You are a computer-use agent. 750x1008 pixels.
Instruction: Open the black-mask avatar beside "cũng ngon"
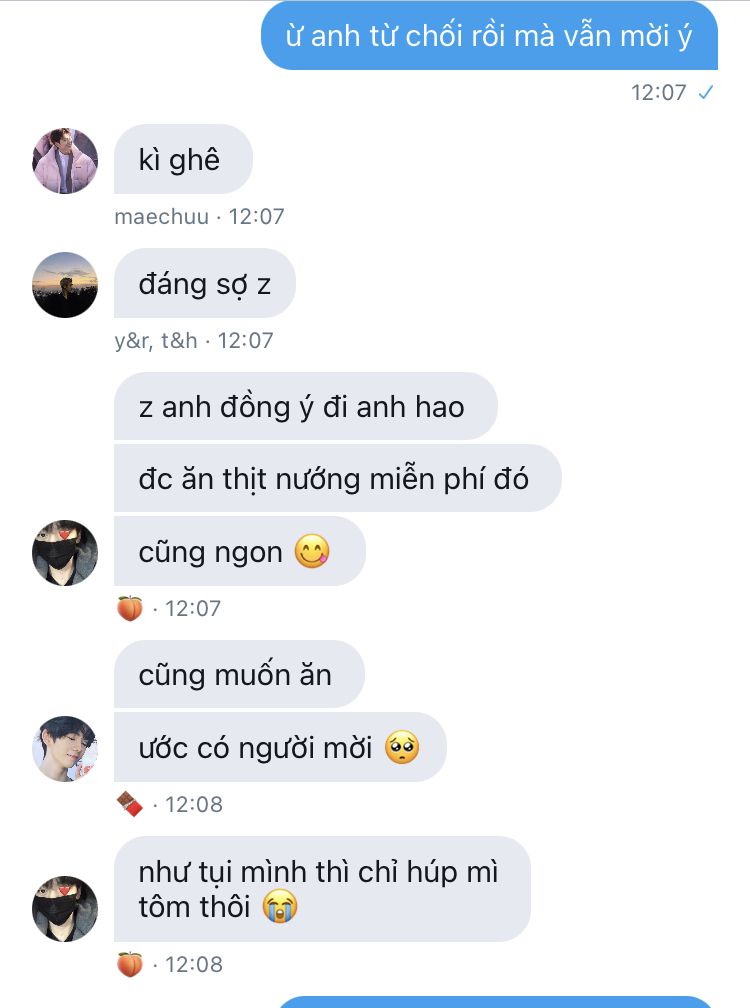65,553
